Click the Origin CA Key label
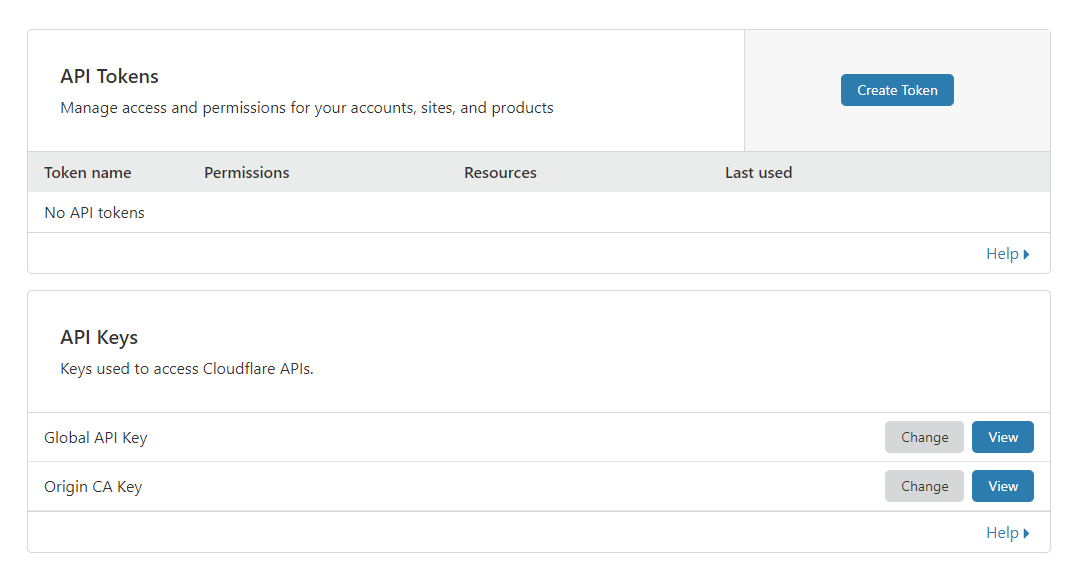This screenshot has height=580, width=1087. [93, 486]
